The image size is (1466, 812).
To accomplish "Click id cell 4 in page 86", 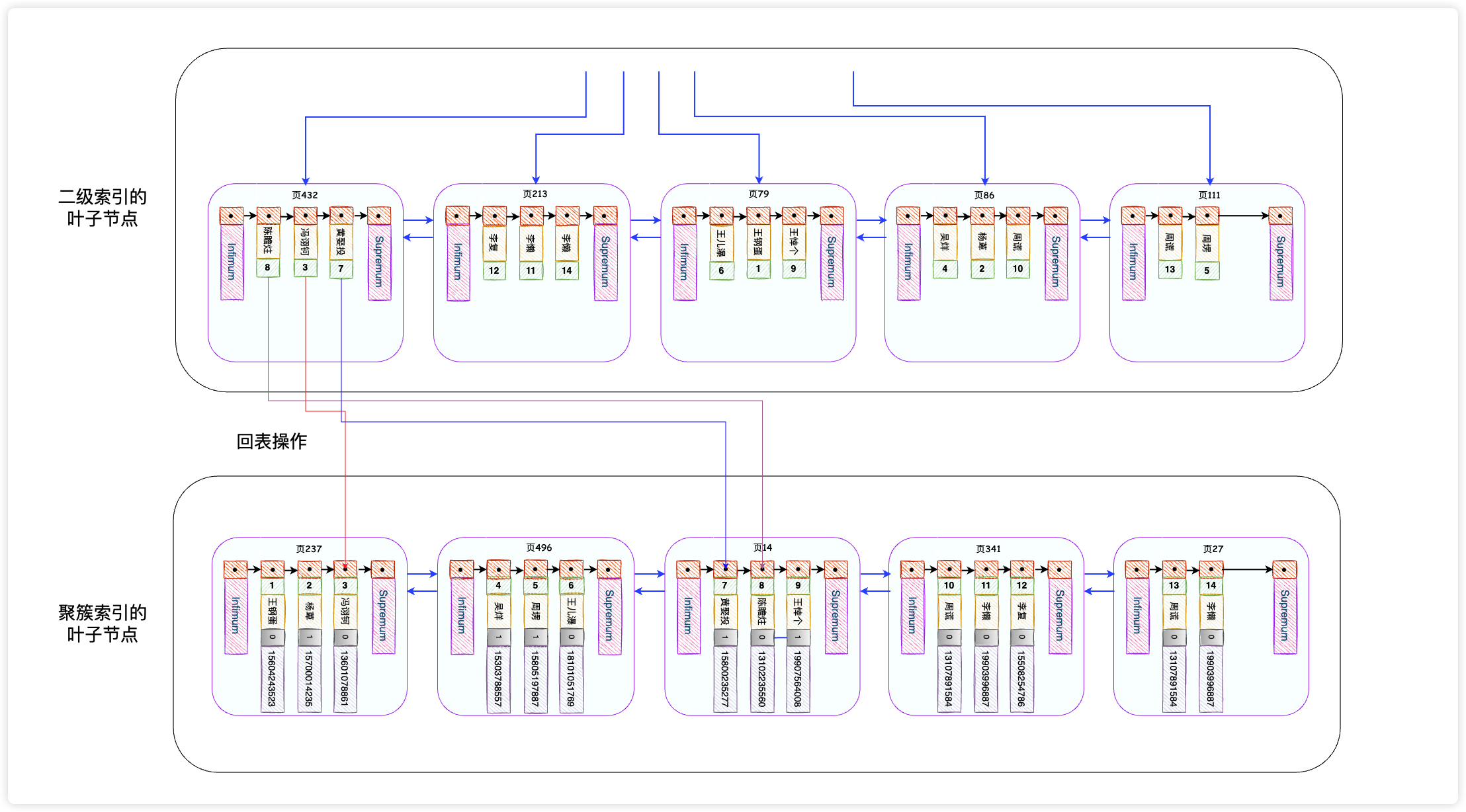I will pos(945,269).
